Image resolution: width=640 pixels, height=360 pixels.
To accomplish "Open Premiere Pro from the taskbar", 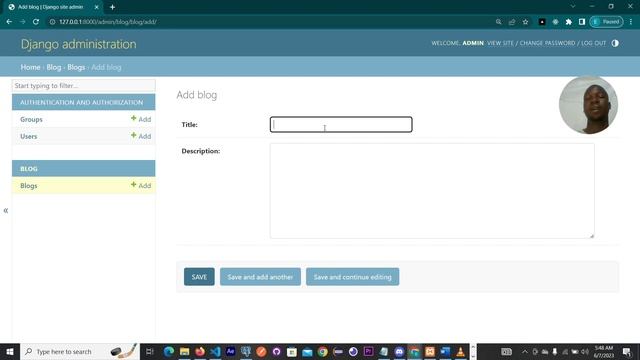I will 369,351.
